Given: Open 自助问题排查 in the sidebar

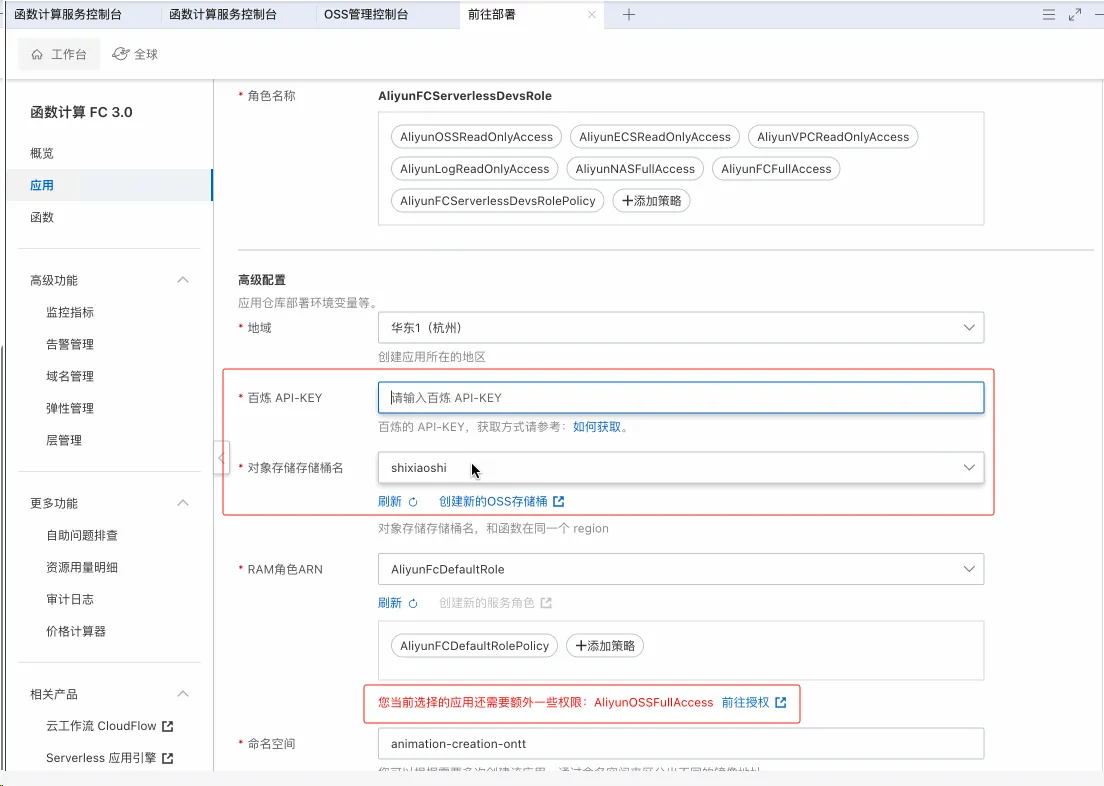Looking at the screenshot, I should pos(82,535).
